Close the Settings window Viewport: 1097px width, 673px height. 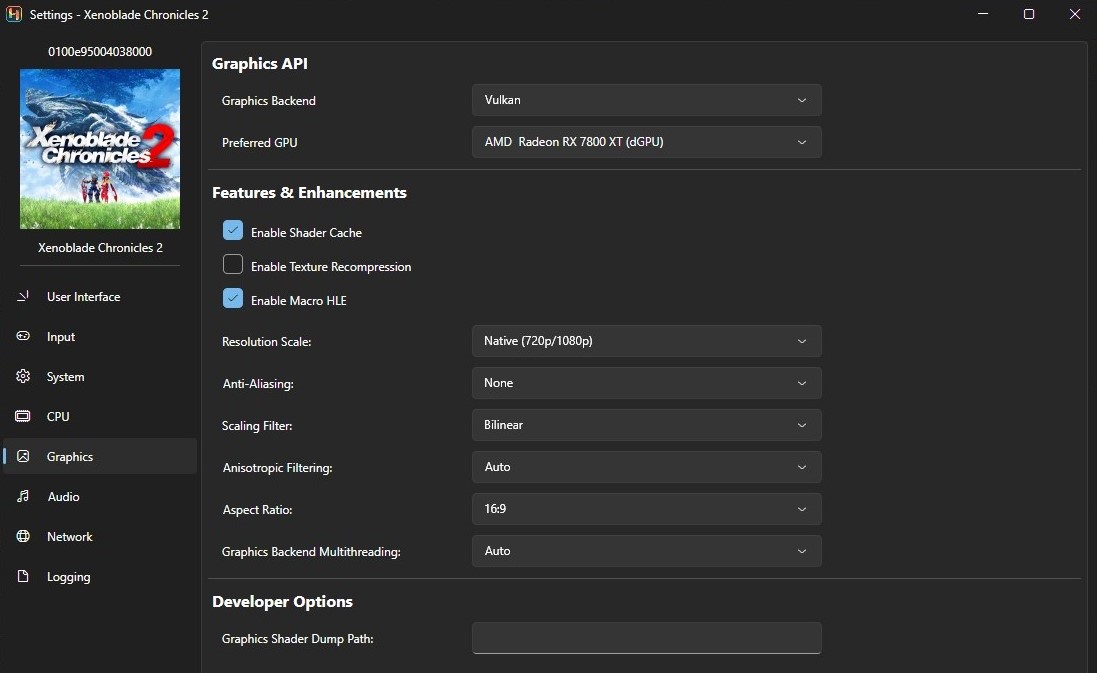click(x=1075, y=14)
